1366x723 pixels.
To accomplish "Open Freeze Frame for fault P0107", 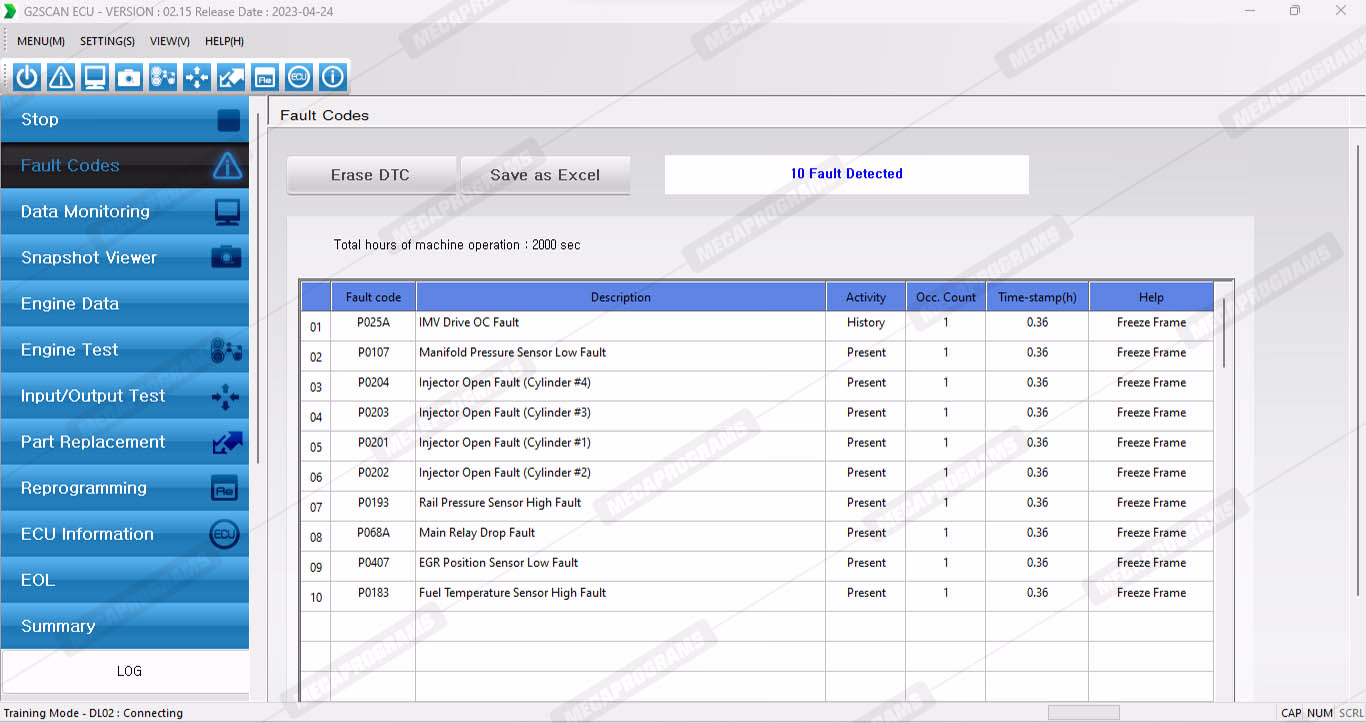I will tap(1151, 352).
